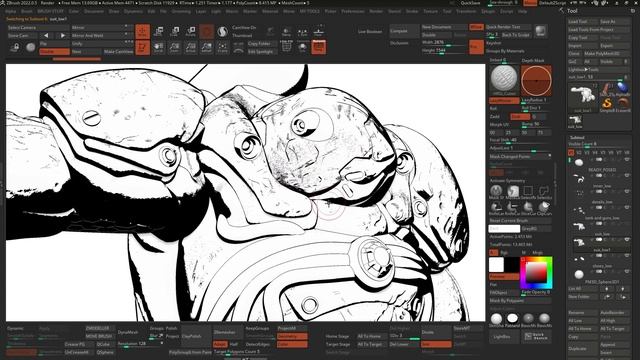Click next camera right arrow
The image size is (640, 360).
tap(62, 36)
